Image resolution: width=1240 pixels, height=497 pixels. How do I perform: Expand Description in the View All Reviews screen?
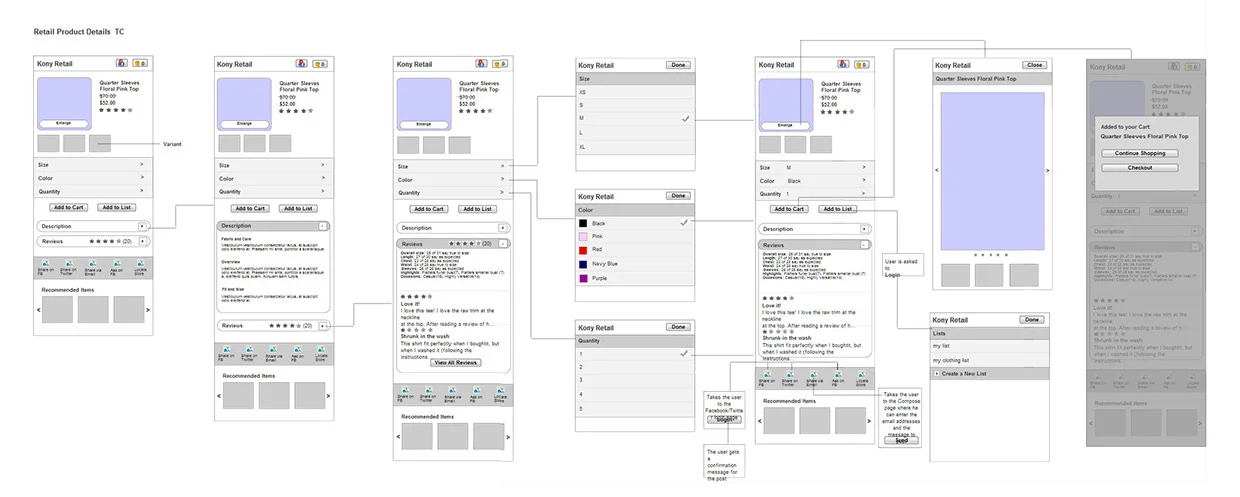[x=504, y=228]
